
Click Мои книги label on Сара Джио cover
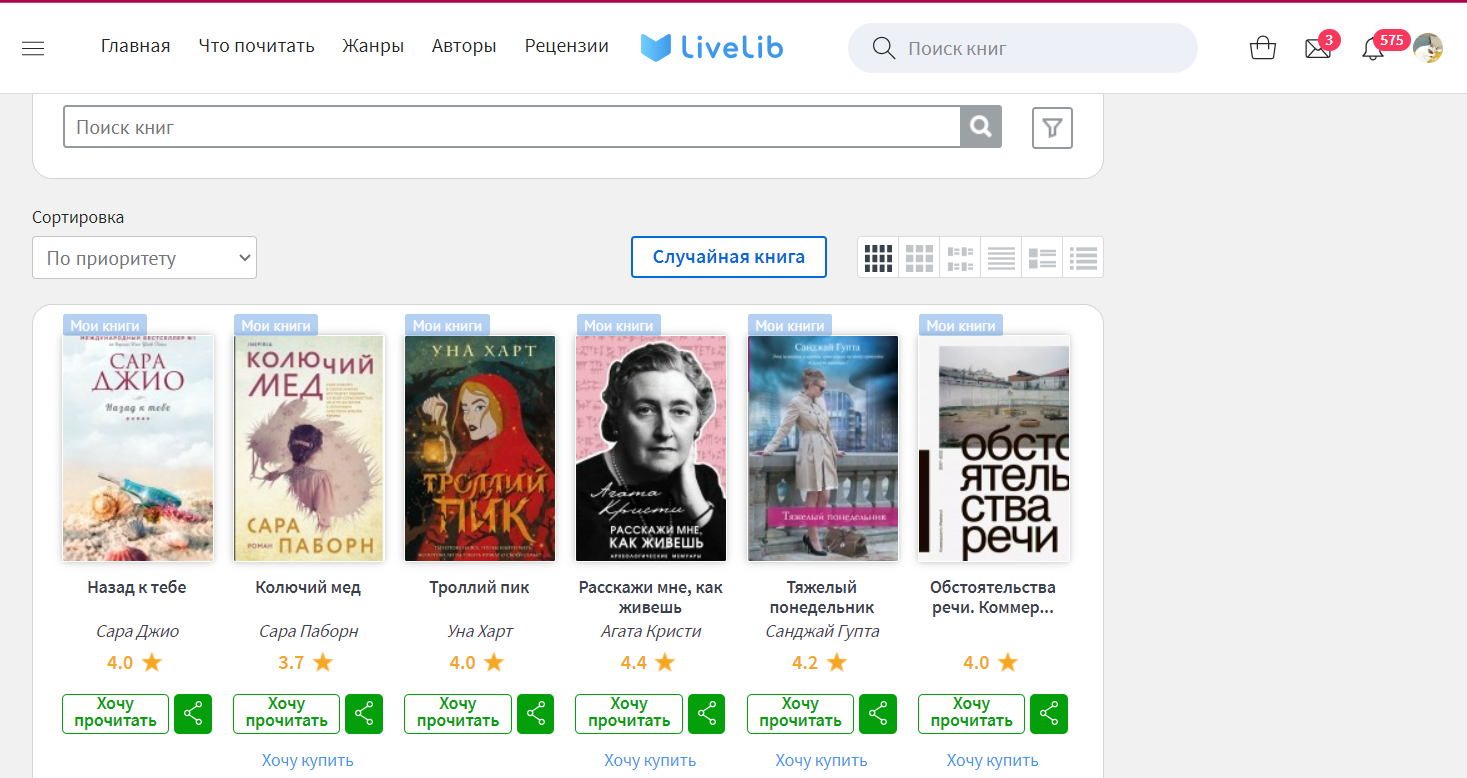[x=105, y=325]
